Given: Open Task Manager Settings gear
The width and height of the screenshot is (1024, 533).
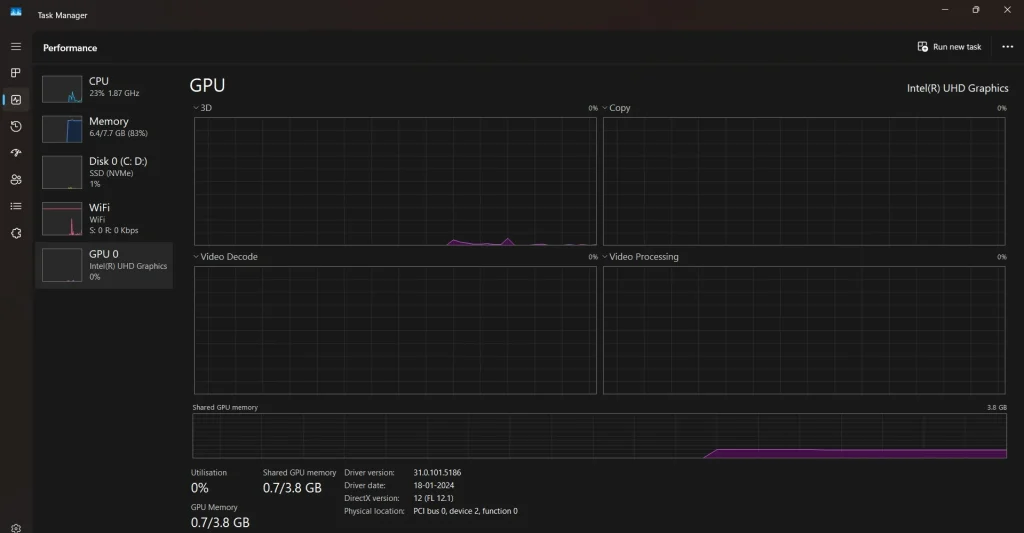Looking at the screenshot, I should [16, 528].
